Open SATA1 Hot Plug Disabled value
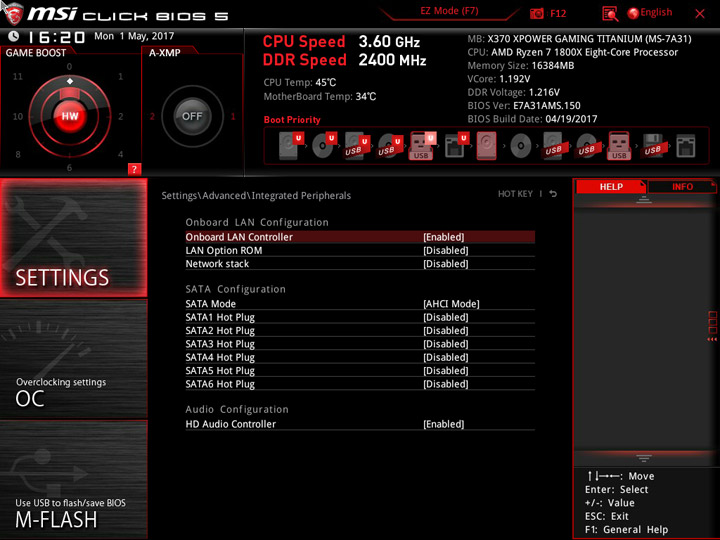This screenshot has height=540, width=720. 446,317
